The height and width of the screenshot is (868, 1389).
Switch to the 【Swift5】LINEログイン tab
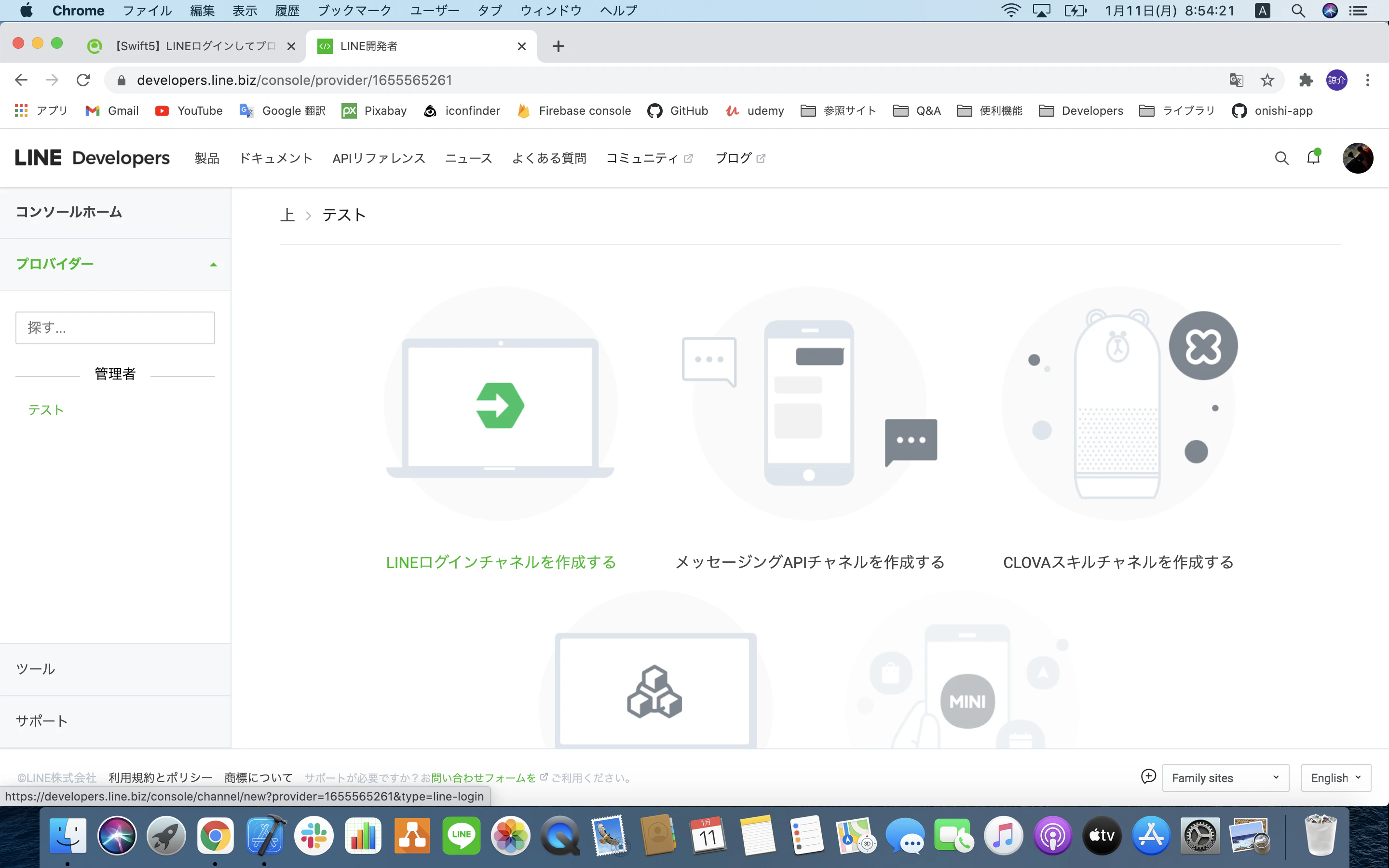click(191, 46)
